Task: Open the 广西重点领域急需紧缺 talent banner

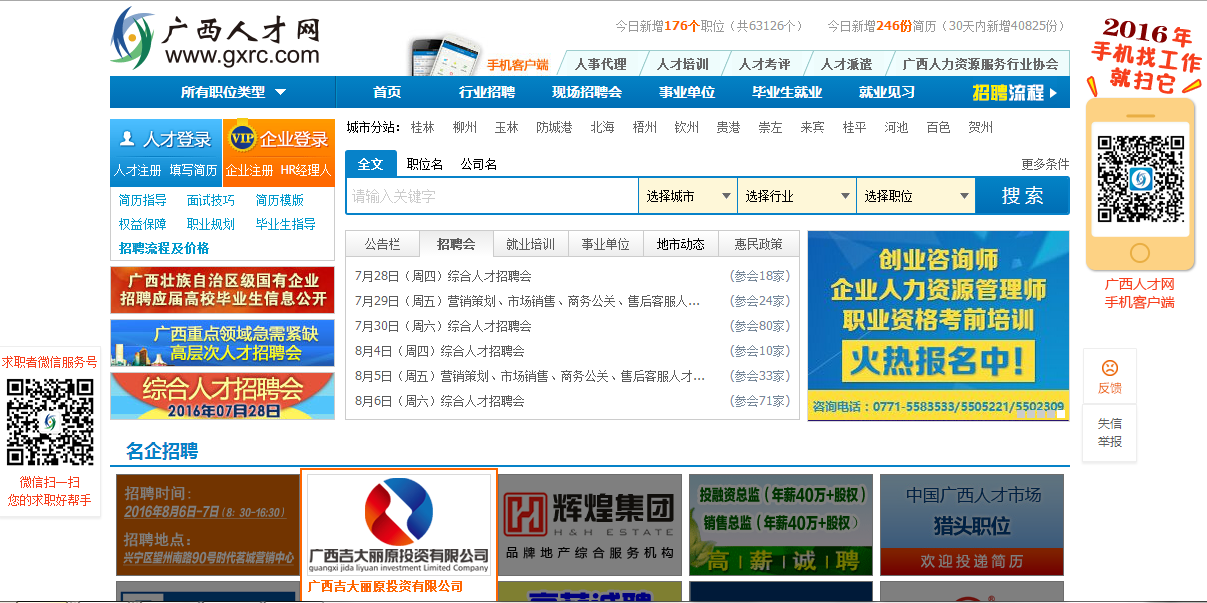Action: click(x=223, y=343)
